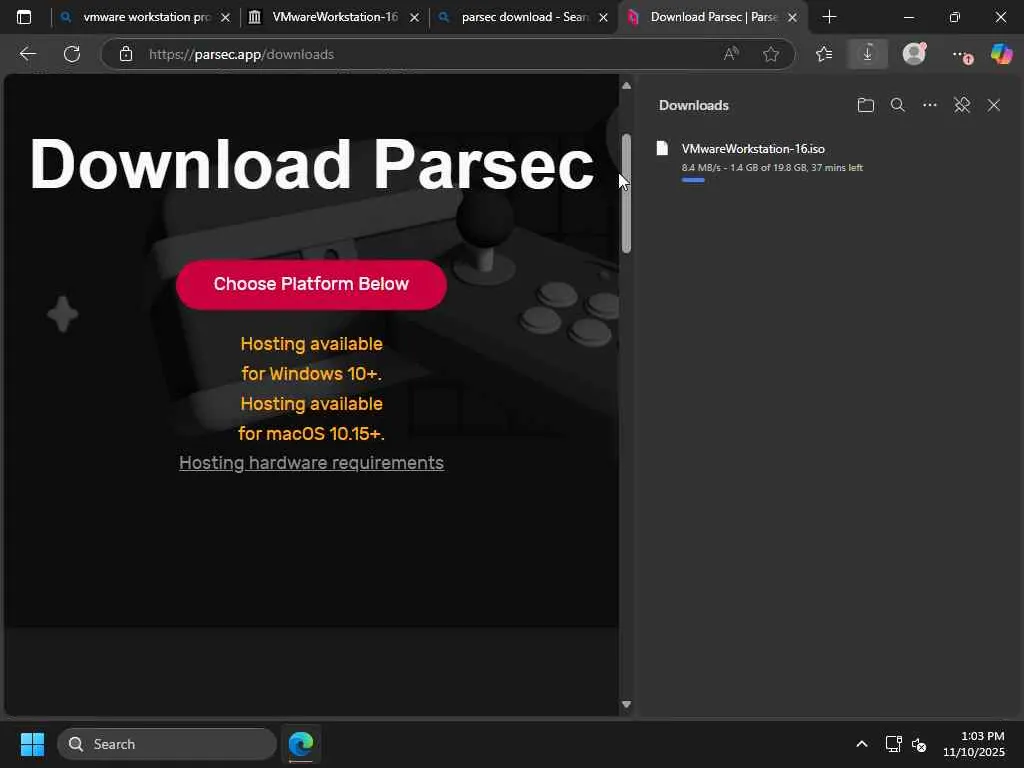The width and height of the screenshot is (1024, 768).
Task: Click the taskbar Search box
Action: [x=167, y=744]
